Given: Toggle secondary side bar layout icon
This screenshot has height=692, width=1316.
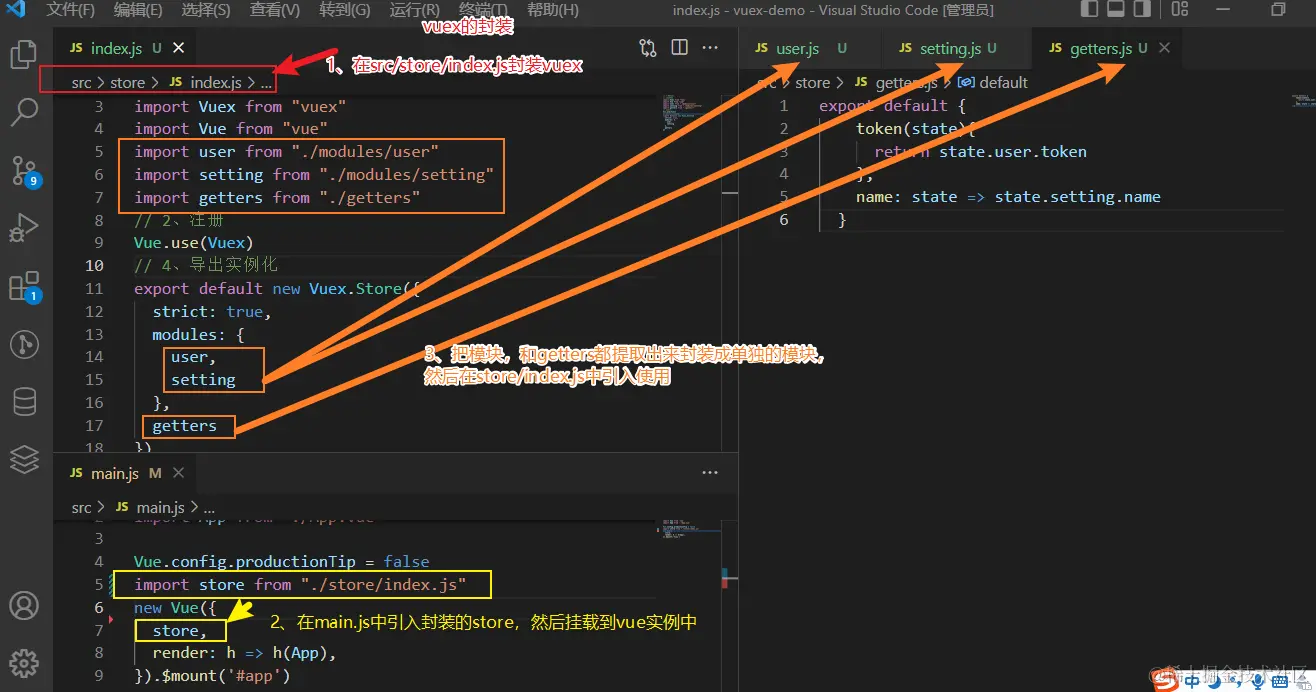Looking at the screenshot, I should (x=1144, y=10).
